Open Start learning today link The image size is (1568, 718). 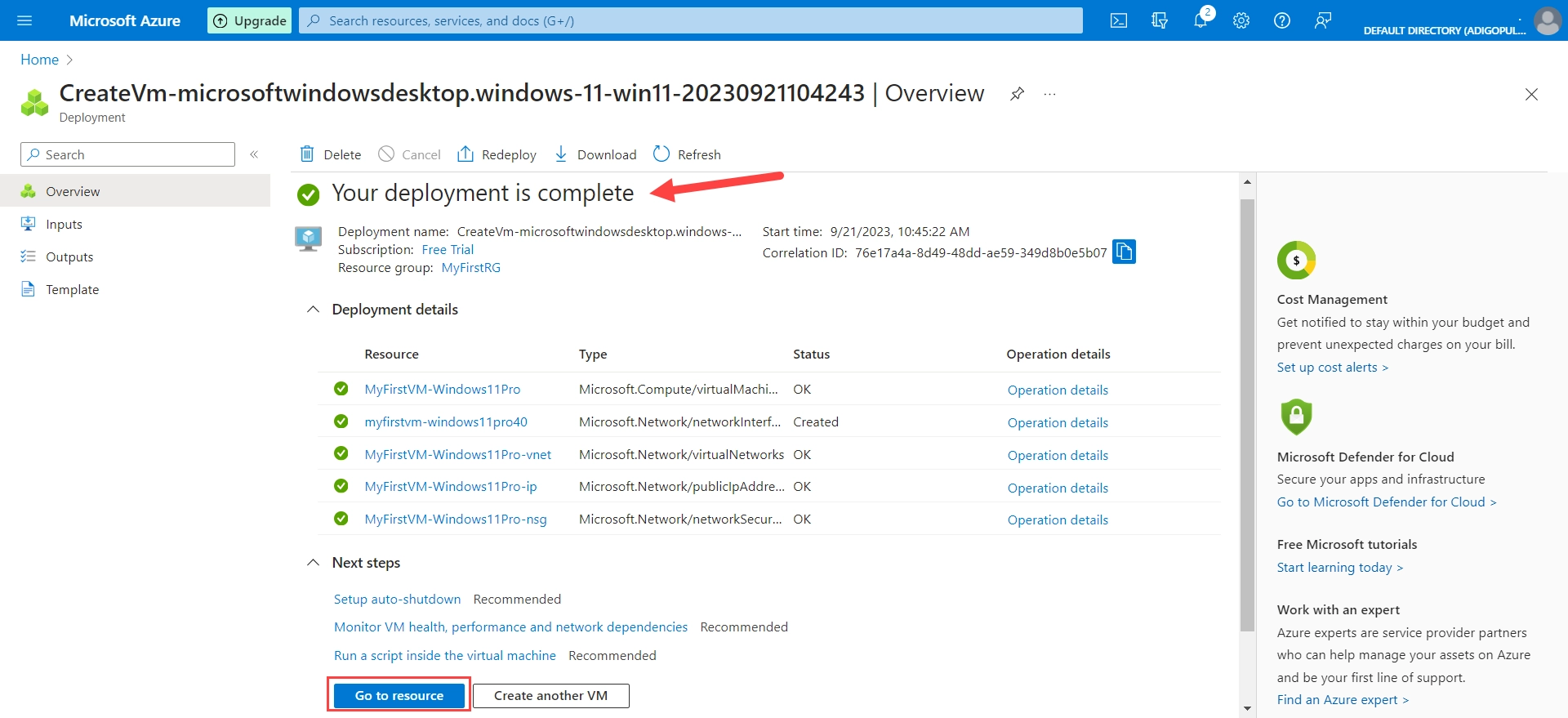click(1340, 568)
